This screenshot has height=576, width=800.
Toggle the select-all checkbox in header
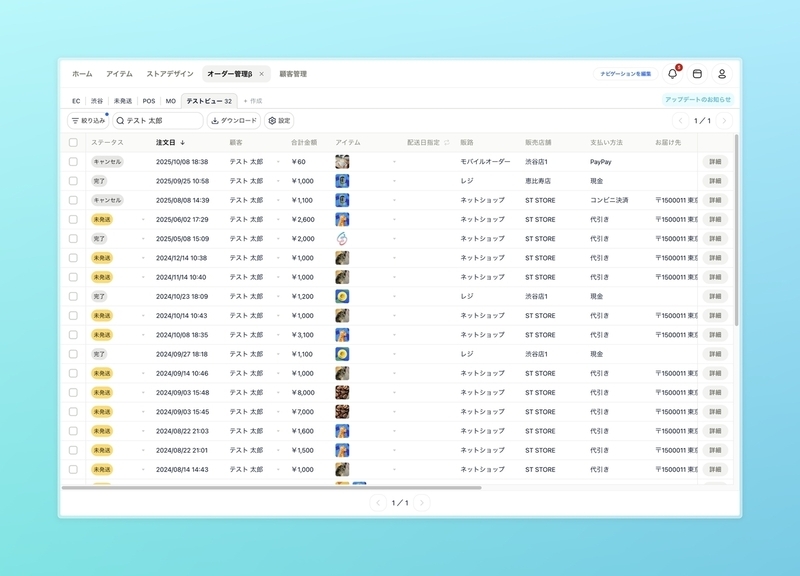coord(73,143)
